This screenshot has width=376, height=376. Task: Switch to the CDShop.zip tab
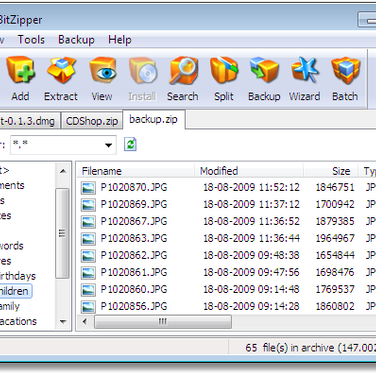tap(92, 121)
